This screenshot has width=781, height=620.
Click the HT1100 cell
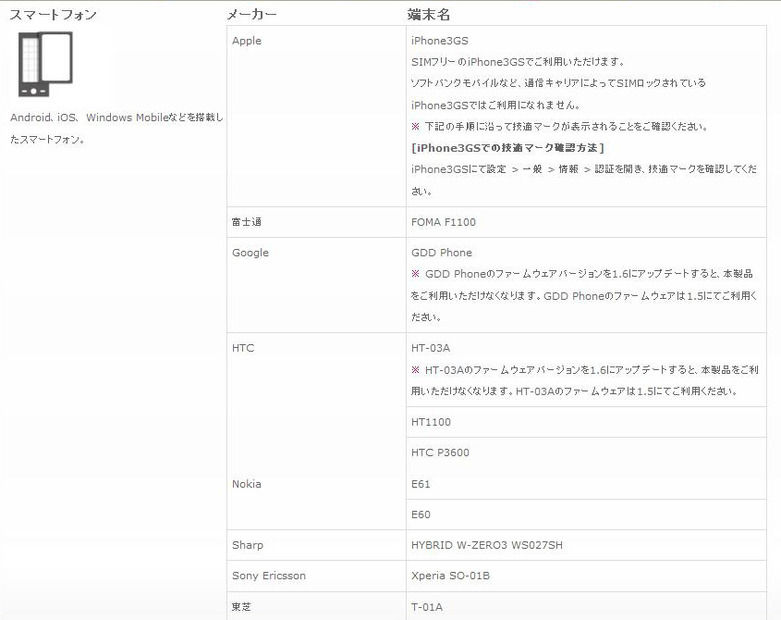586,422
